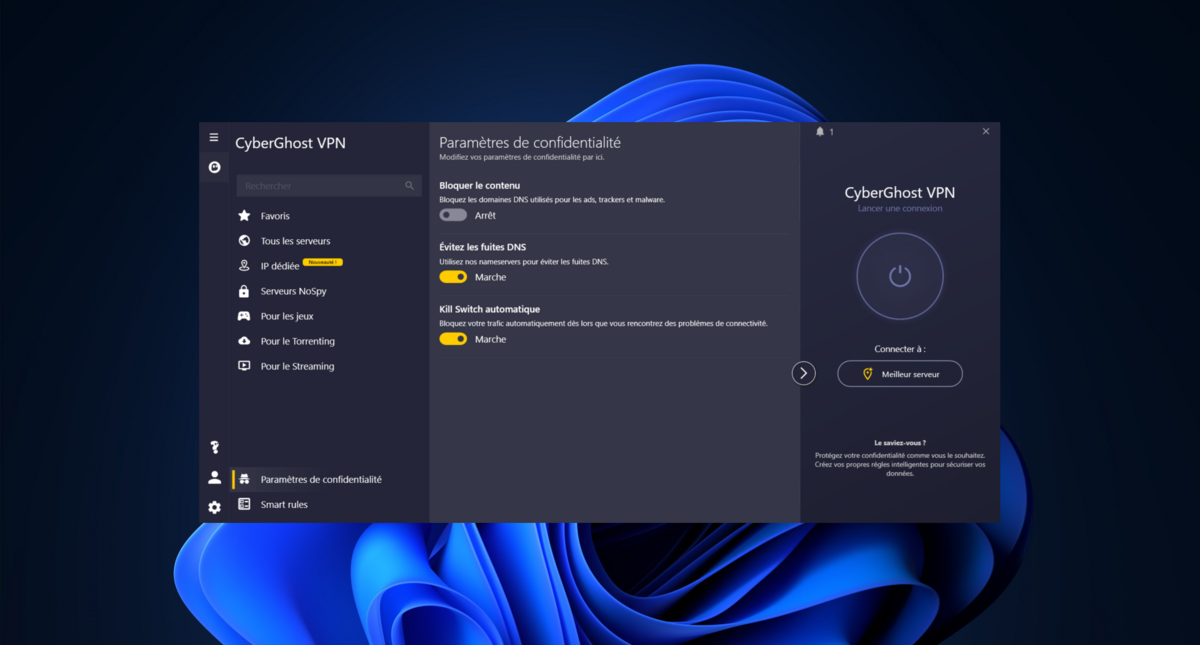Click the cloud download Torrenting icon

(244, 341)
